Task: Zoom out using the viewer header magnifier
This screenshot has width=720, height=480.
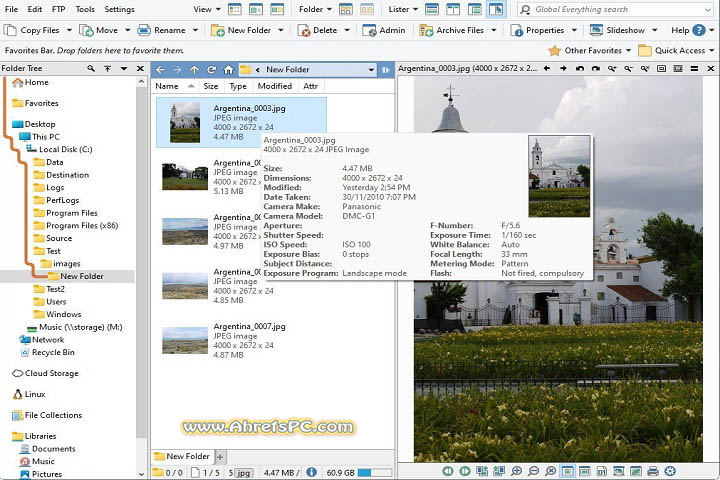Action: coord(628,68)
